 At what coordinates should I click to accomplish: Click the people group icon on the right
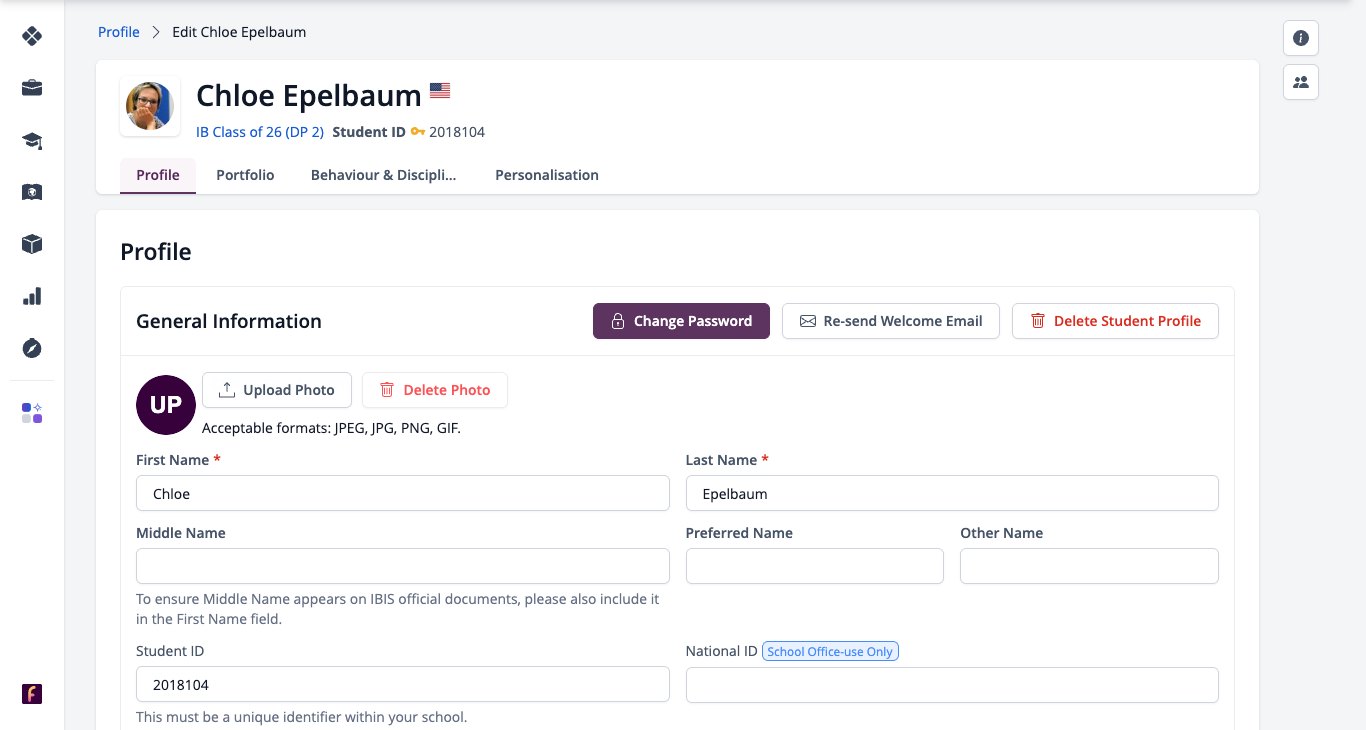click(x=1301, y=82)
